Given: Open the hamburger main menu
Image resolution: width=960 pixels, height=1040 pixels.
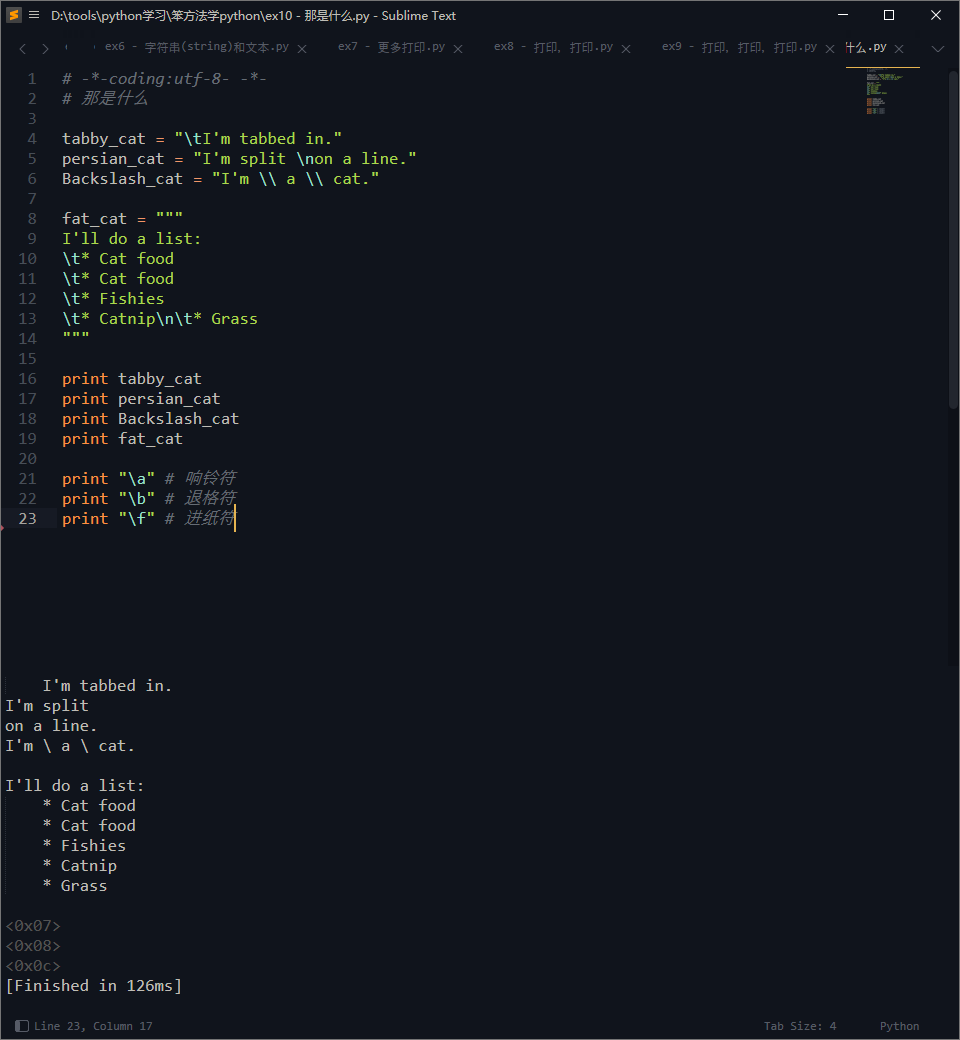Looking at the screenshot, I should pos(34,15).
